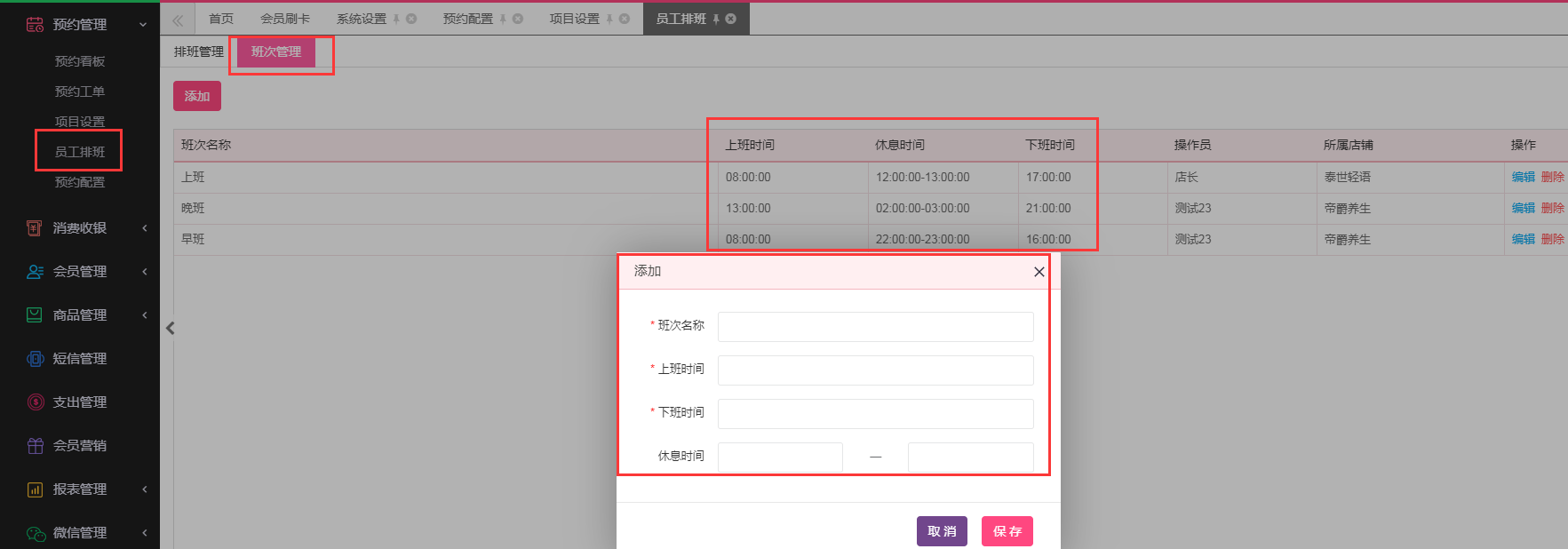Collapse the 预约管理 menu using its chevron
This screenshot has height=549, width=1568.
tap(143, 25)
